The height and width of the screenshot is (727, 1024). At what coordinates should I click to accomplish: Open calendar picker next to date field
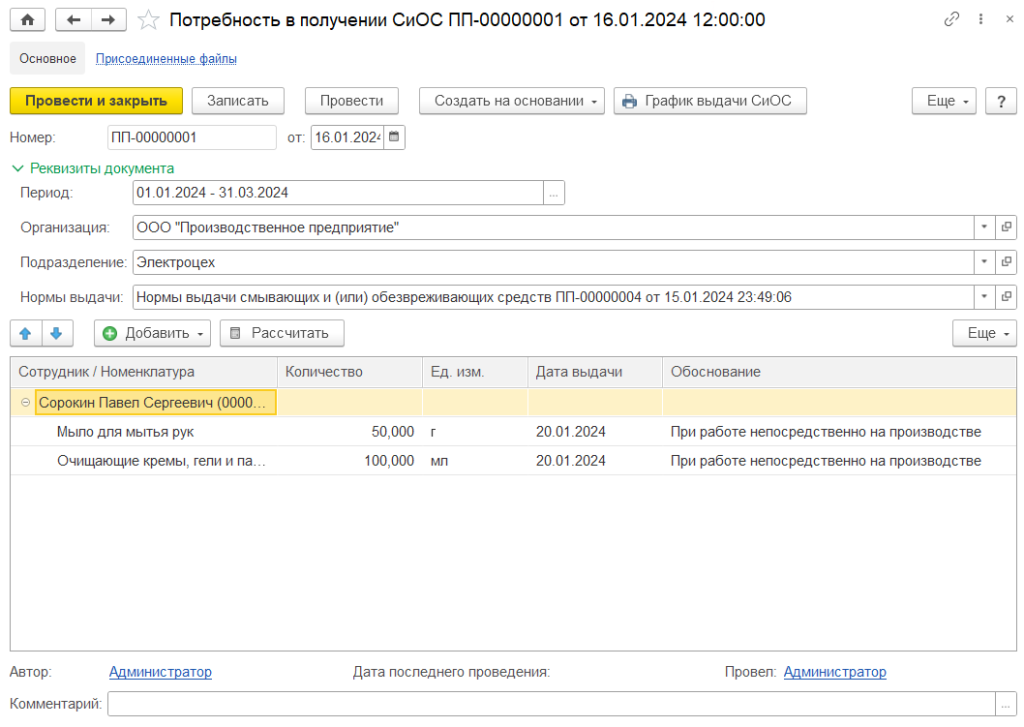point(394,137)
